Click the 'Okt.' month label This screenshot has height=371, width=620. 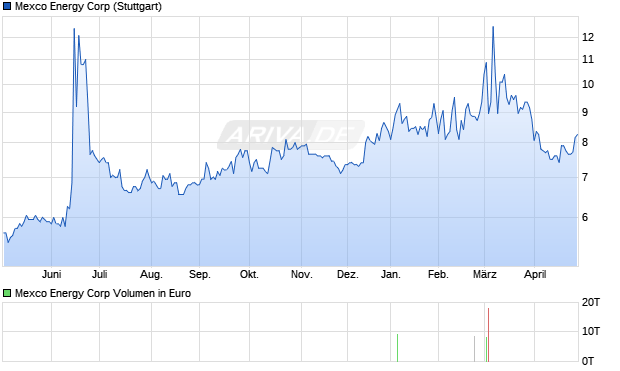tap(250, 274)
